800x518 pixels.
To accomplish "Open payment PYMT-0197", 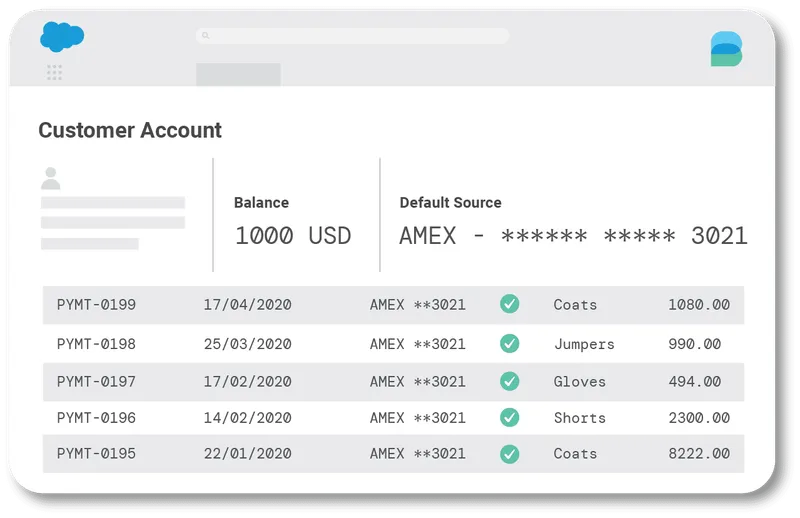I will point(96,382).
